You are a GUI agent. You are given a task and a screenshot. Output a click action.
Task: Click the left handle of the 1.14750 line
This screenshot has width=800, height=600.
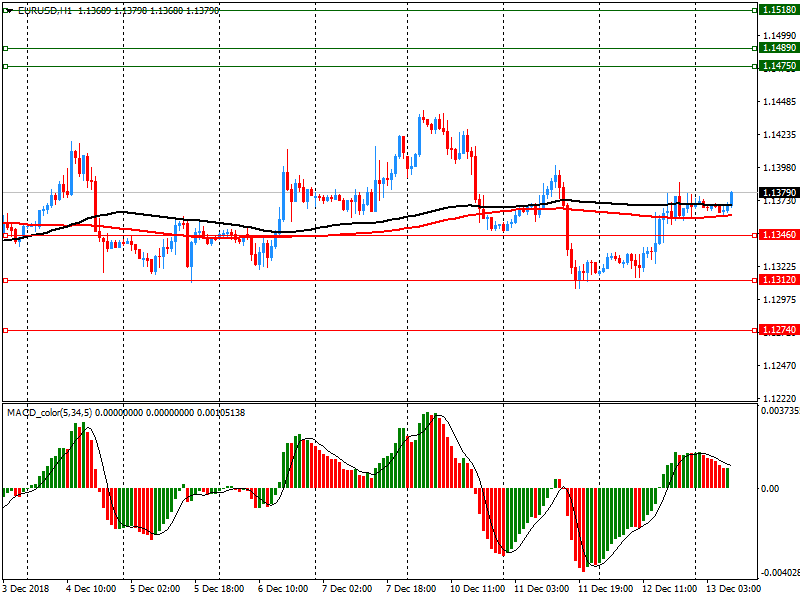coord(5,66)
